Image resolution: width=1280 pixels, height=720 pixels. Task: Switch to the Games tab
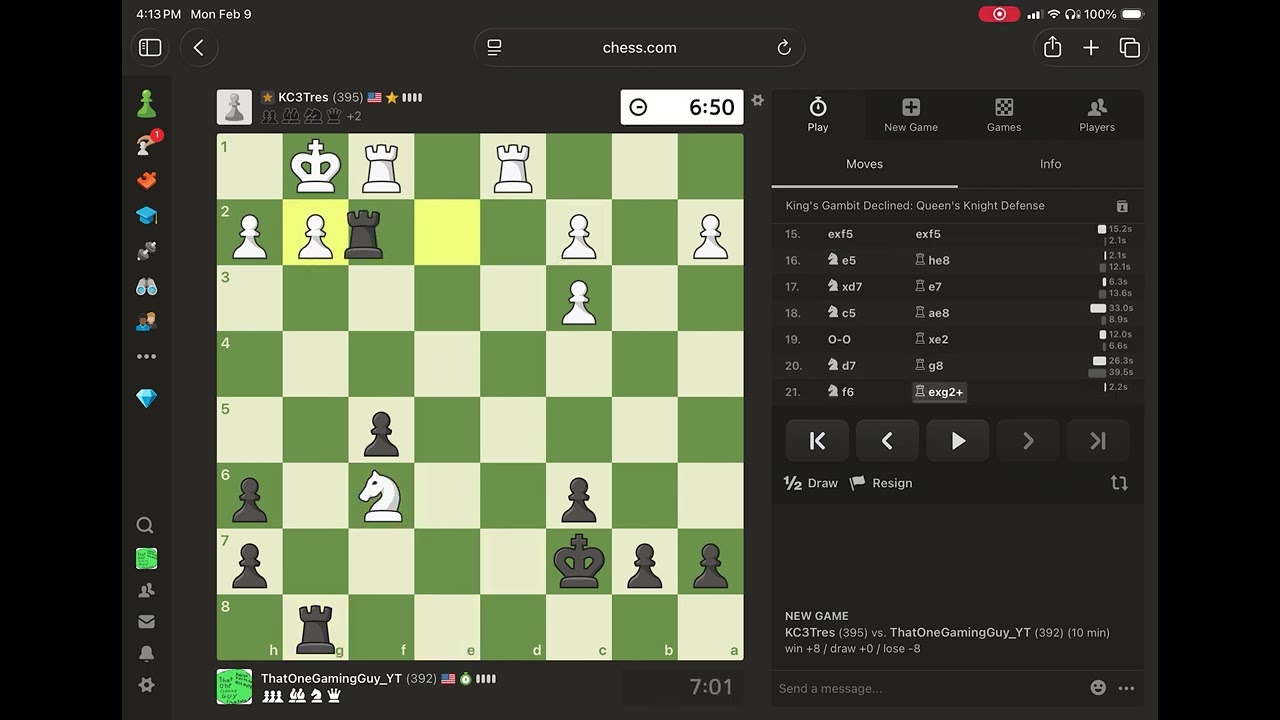coord(1004,115)
